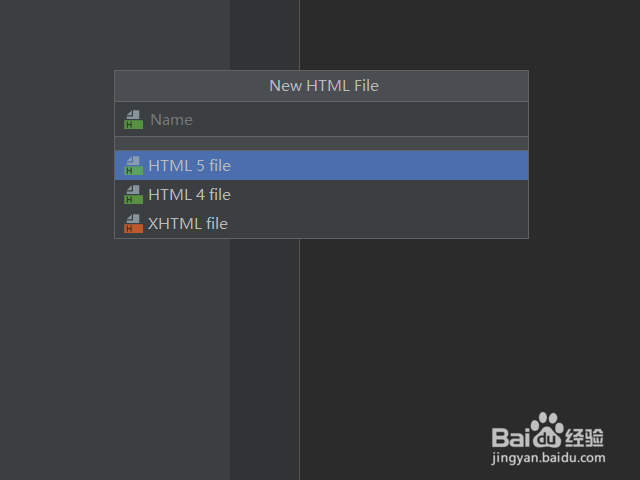Open the jingyan.baidu.com watermark link

click(x=548, y=458)
